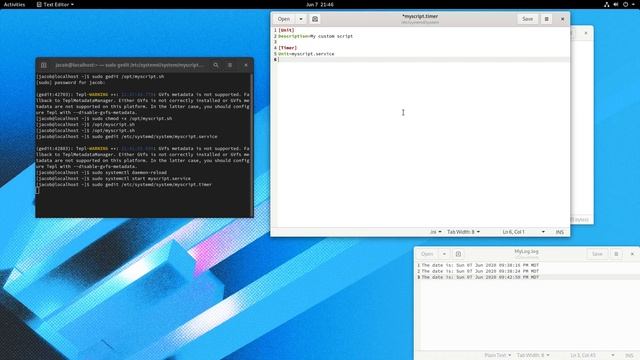The height and width of the screenshot is (360, 640).
Task: Click Open button in myscript.timer window
Action: (x=284, y=19)
